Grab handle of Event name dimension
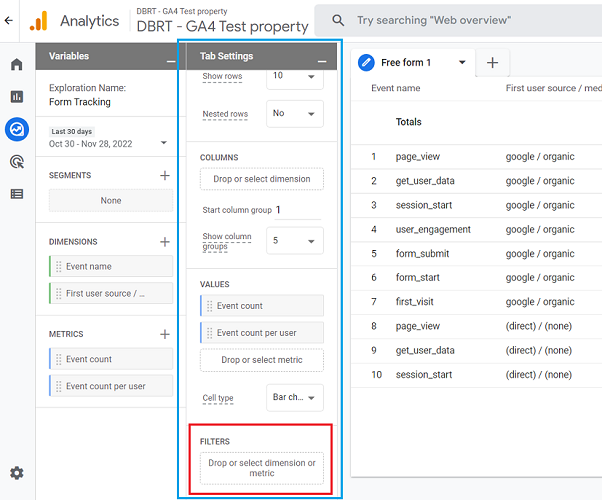The image size is (602, 500). pyautogui.click(x=59, y=267)
